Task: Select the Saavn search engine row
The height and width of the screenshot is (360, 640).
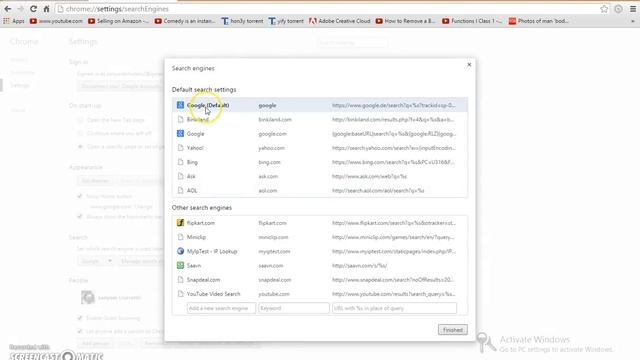Action: pos(320,266)
